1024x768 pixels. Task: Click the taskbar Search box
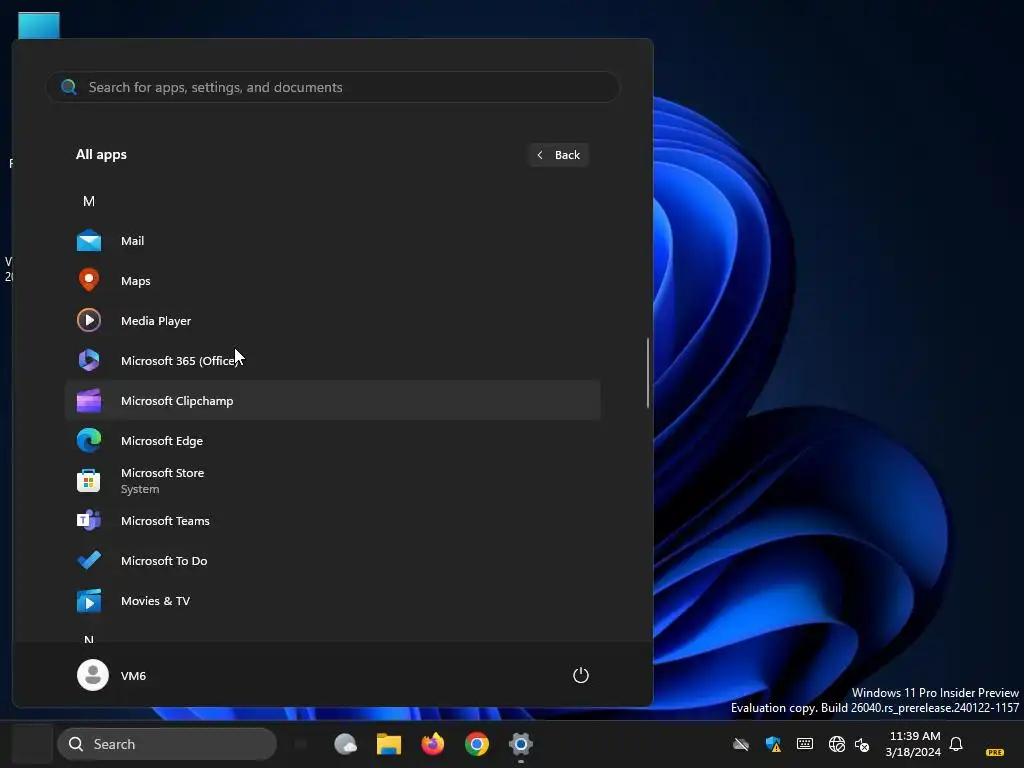[167, 744]
